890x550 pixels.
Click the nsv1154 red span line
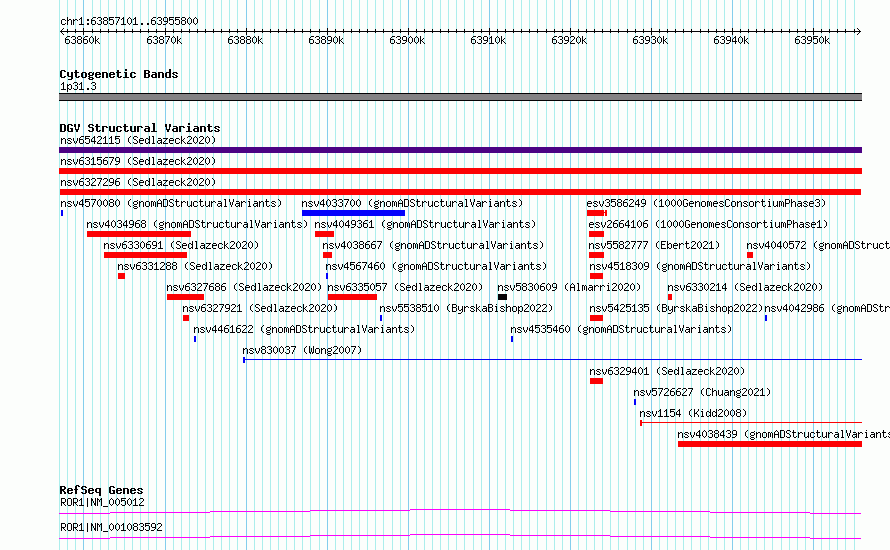pyautogui.click(x=751, y=423)
